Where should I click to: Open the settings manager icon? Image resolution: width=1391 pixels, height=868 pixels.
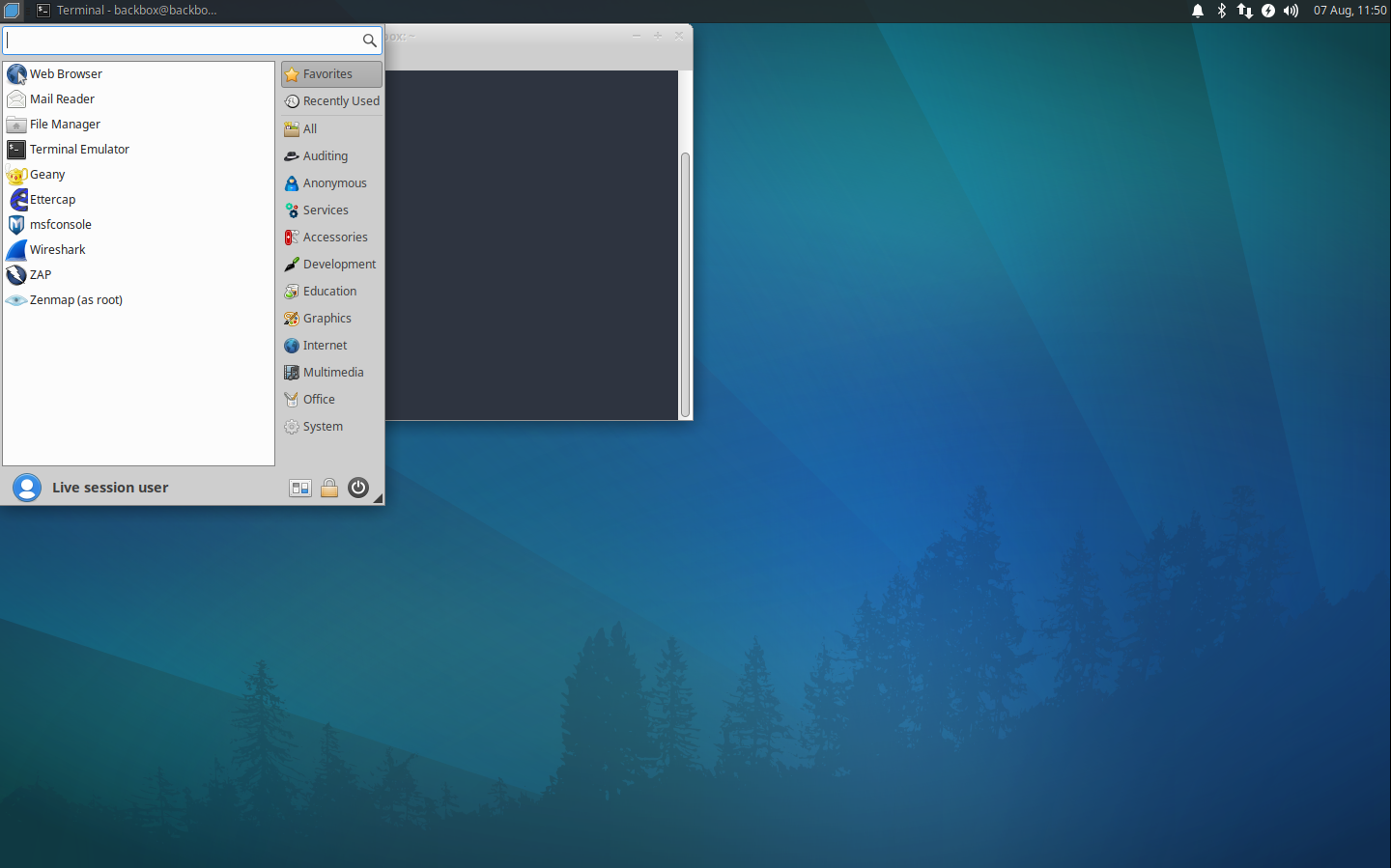(x=300, y=488)
